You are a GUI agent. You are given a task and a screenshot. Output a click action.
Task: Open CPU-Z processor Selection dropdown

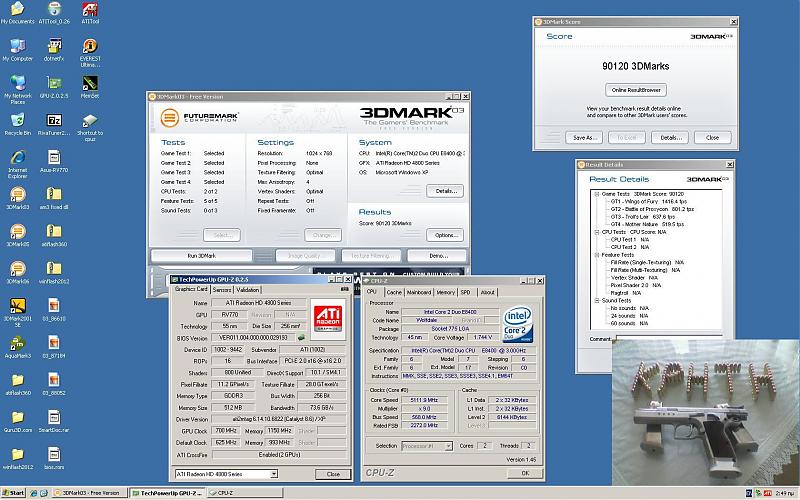(x=448, y=446)
